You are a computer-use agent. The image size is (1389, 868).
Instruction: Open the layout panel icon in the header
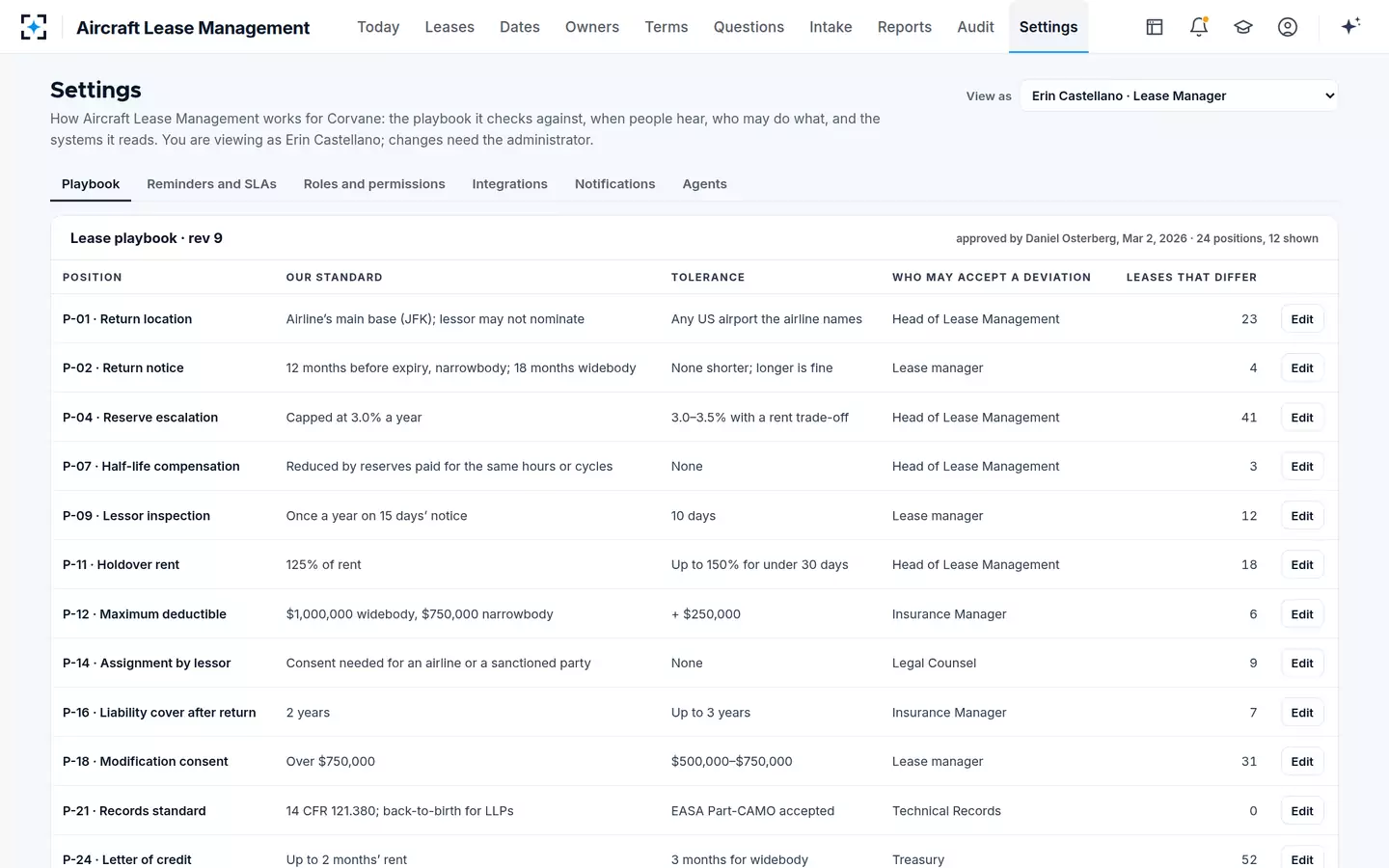(x=1155, y=27)
